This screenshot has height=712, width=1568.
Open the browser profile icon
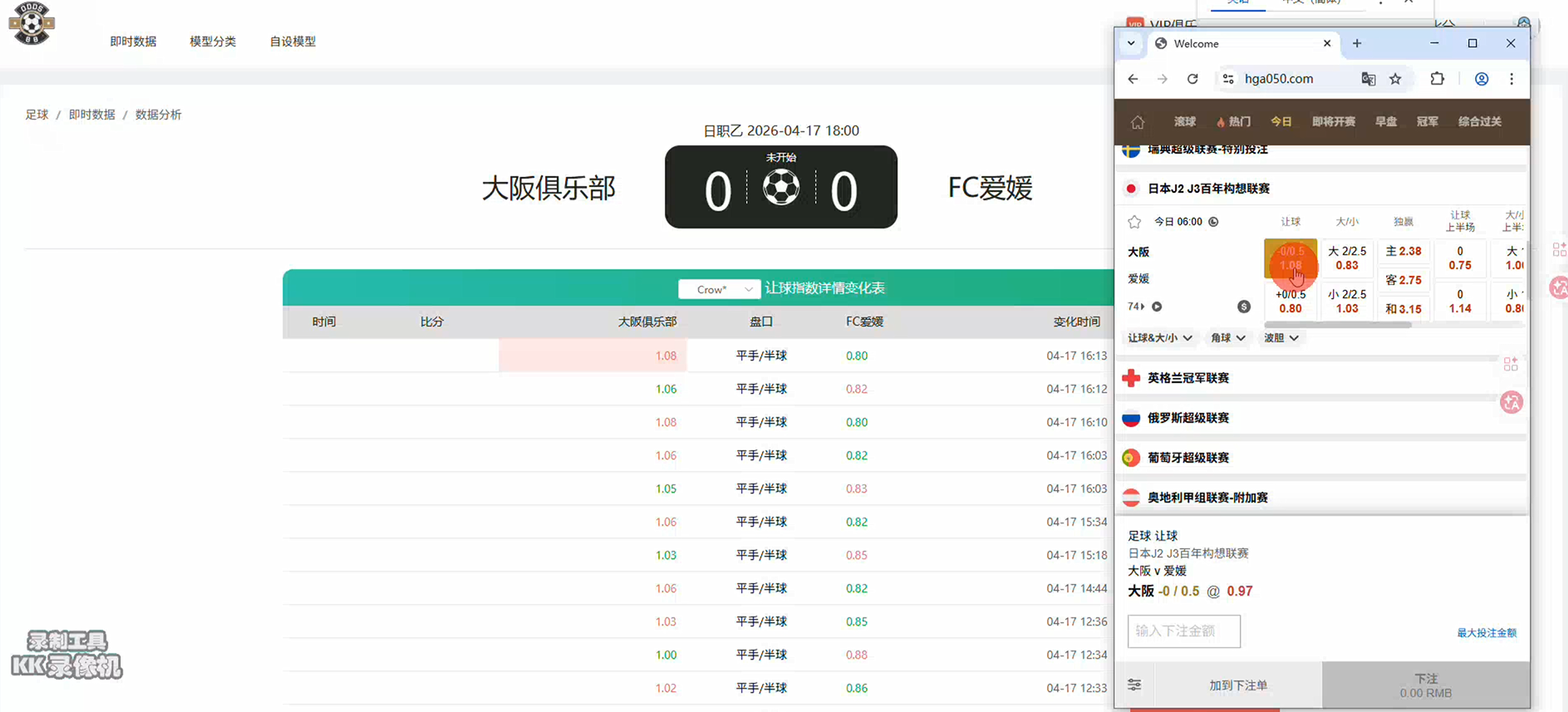point(1482,79)
